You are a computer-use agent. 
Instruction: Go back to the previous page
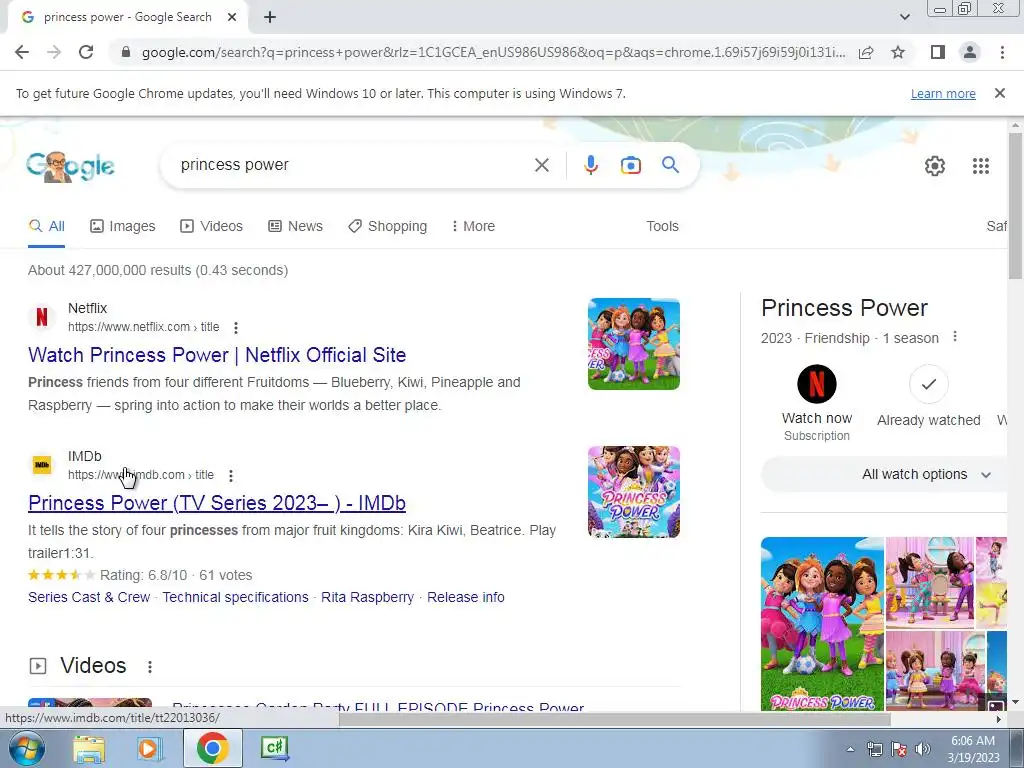click(22, 52)
